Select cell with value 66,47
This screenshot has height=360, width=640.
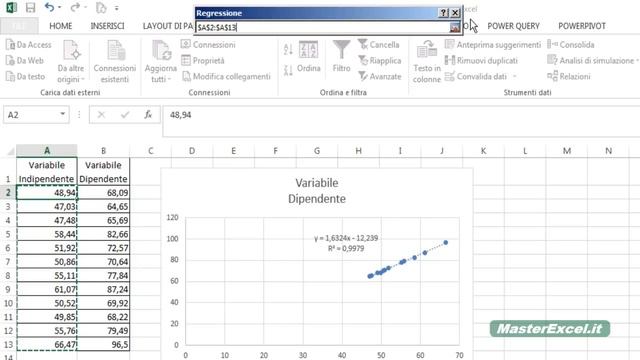(x=47, y=344)
